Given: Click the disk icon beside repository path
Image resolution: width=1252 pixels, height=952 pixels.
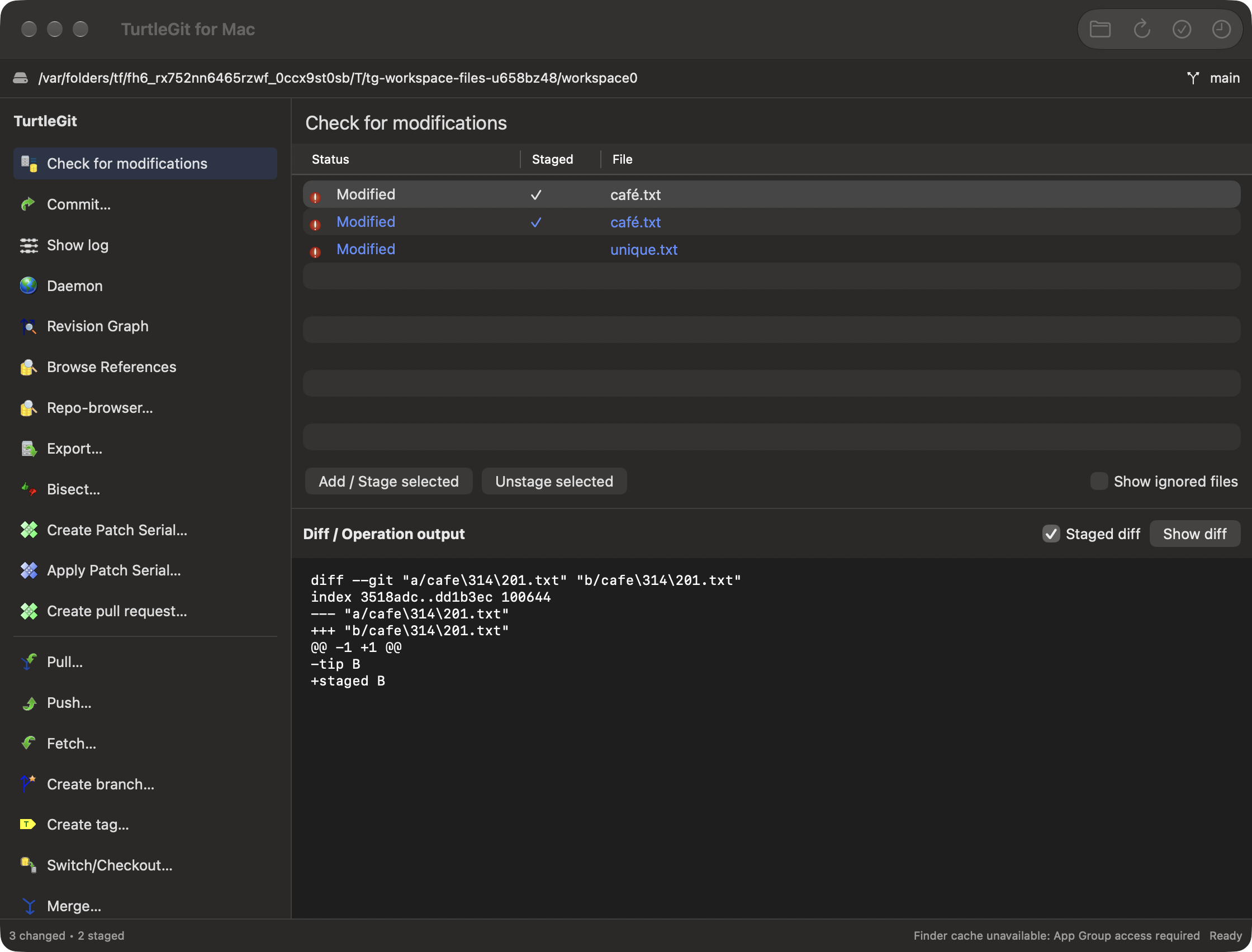Looking at the screenshot, I should click(x=21, y=78).
